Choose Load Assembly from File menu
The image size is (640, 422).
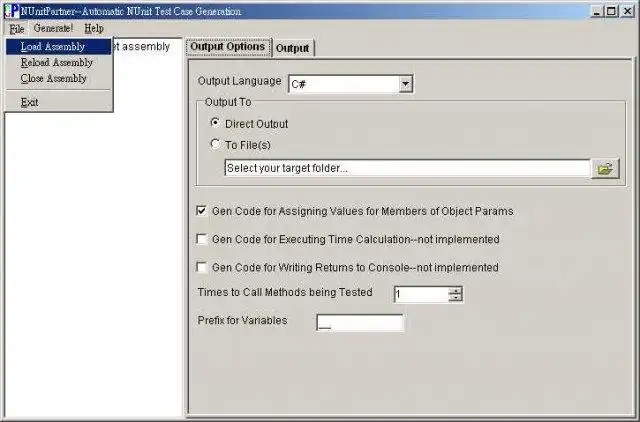coord(58,47)
